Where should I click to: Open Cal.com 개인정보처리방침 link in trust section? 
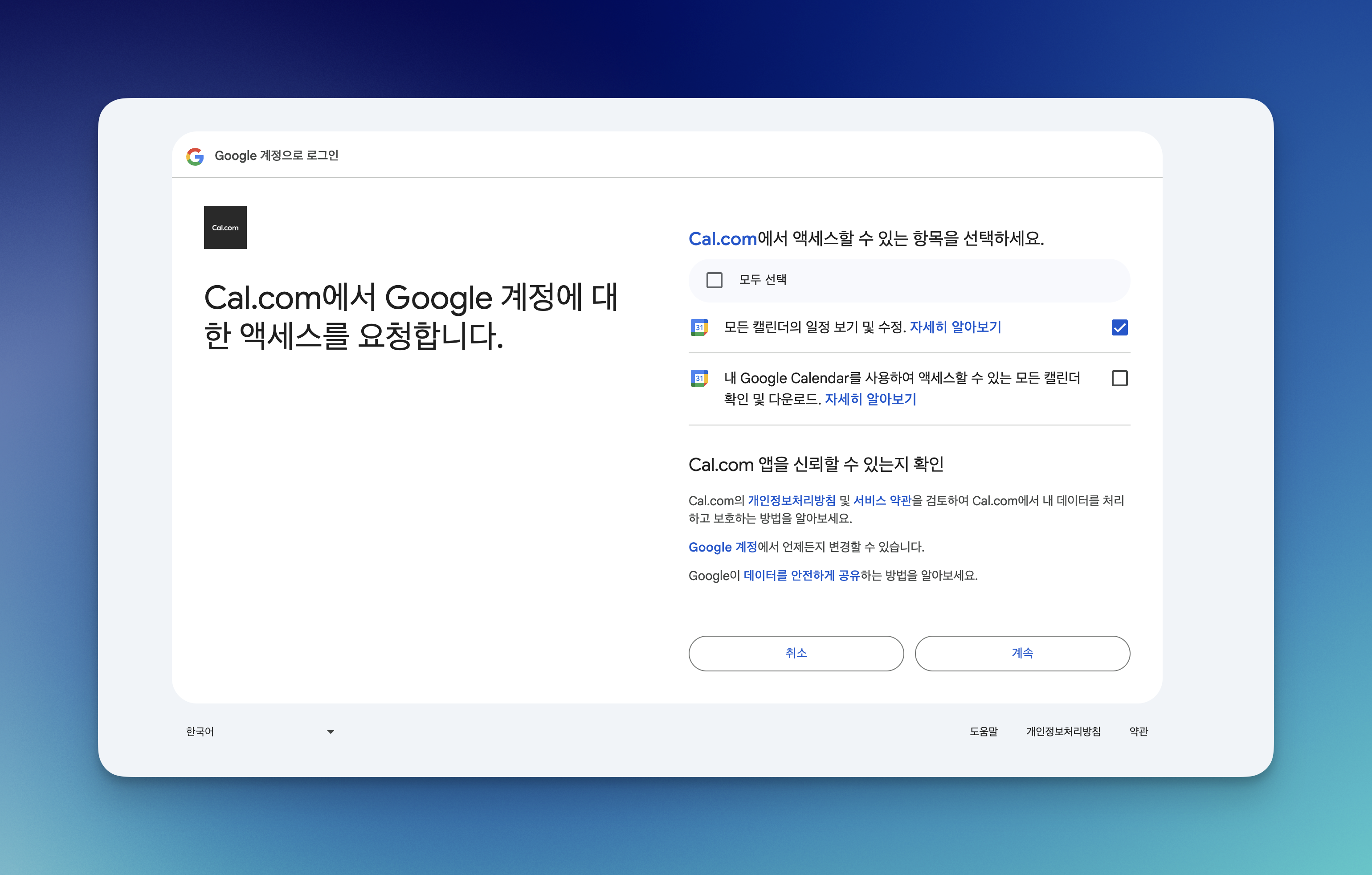(792, 500)
